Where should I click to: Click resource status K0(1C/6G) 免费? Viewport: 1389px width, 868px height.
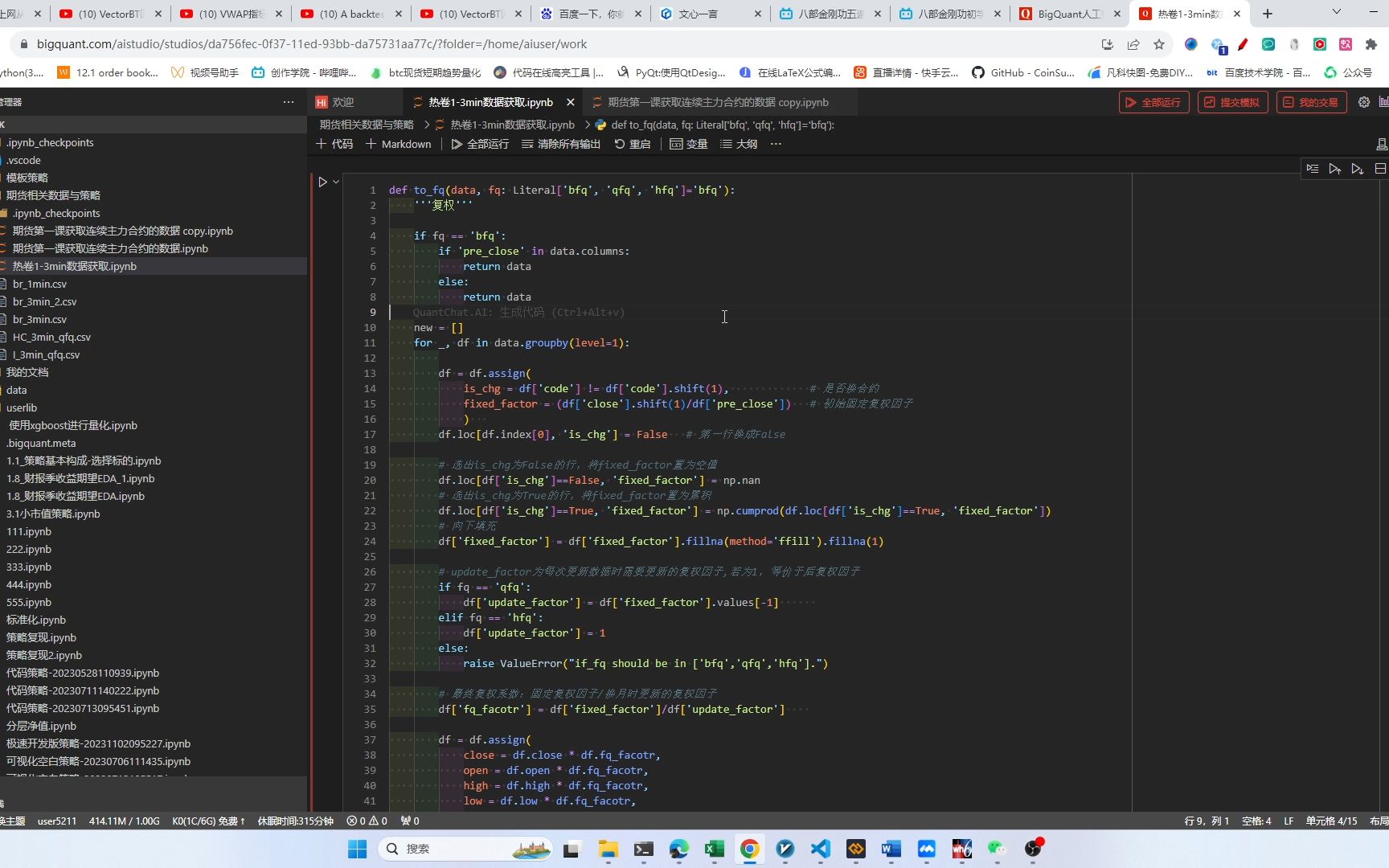(208, 821)
